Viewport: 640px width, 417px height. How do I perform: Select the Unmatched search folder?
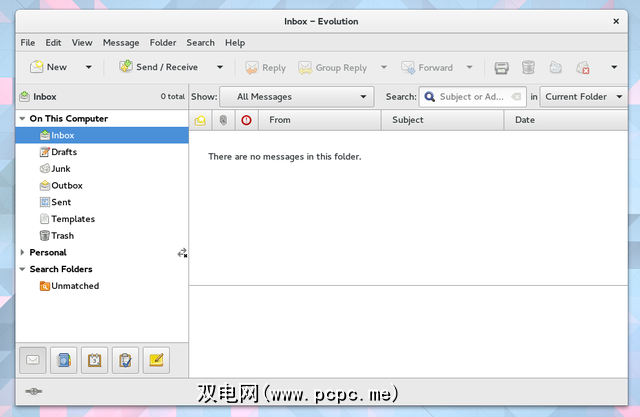coord(102,286)
